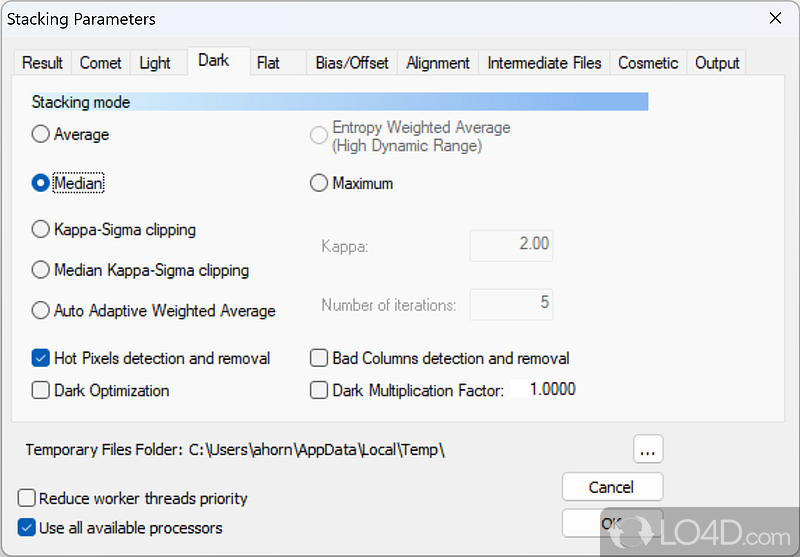Turn on Dark Optimization
800x557 pixels.
coord(41,390)
